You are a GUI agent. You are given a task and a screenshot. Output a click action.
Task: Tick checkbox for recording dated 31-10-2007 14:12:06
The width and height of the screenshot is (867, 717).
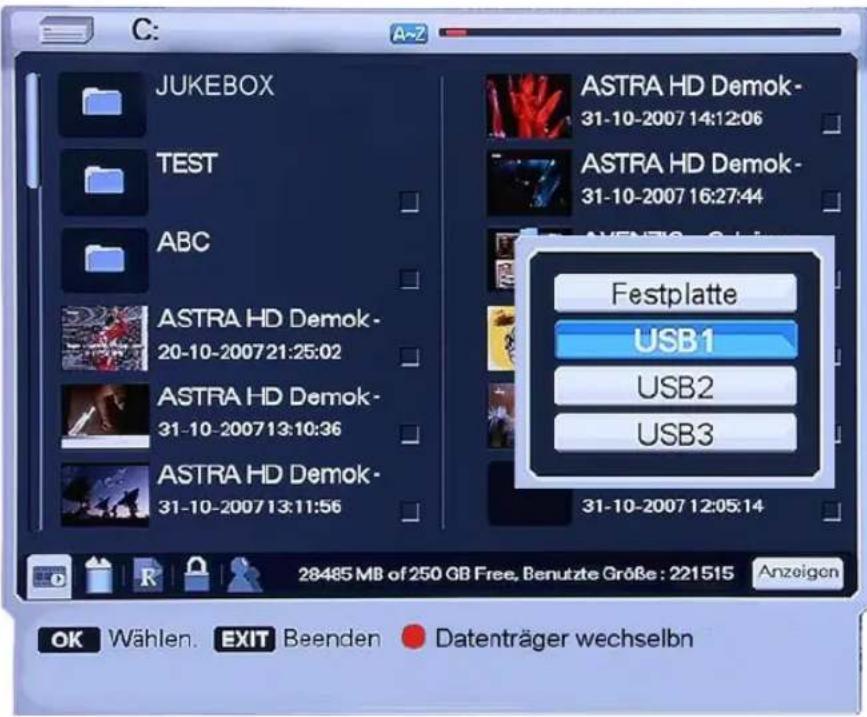tap(831, 124)
